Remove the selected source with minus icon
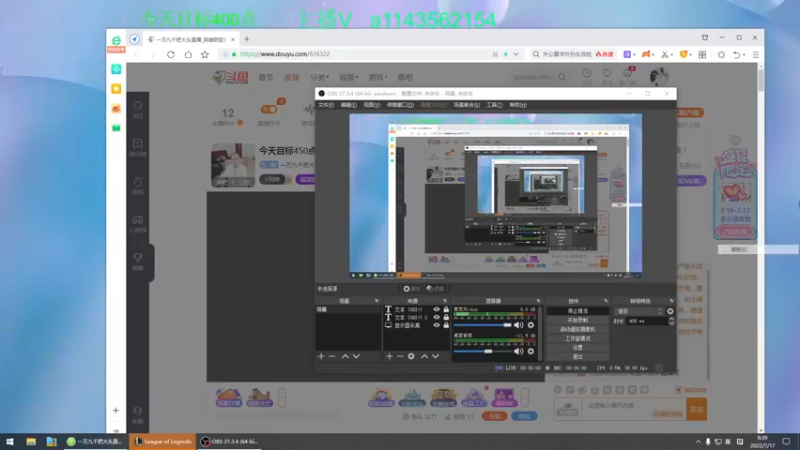Screen dimensions: 800x450 pyautogui.click(x=400, y=356)
